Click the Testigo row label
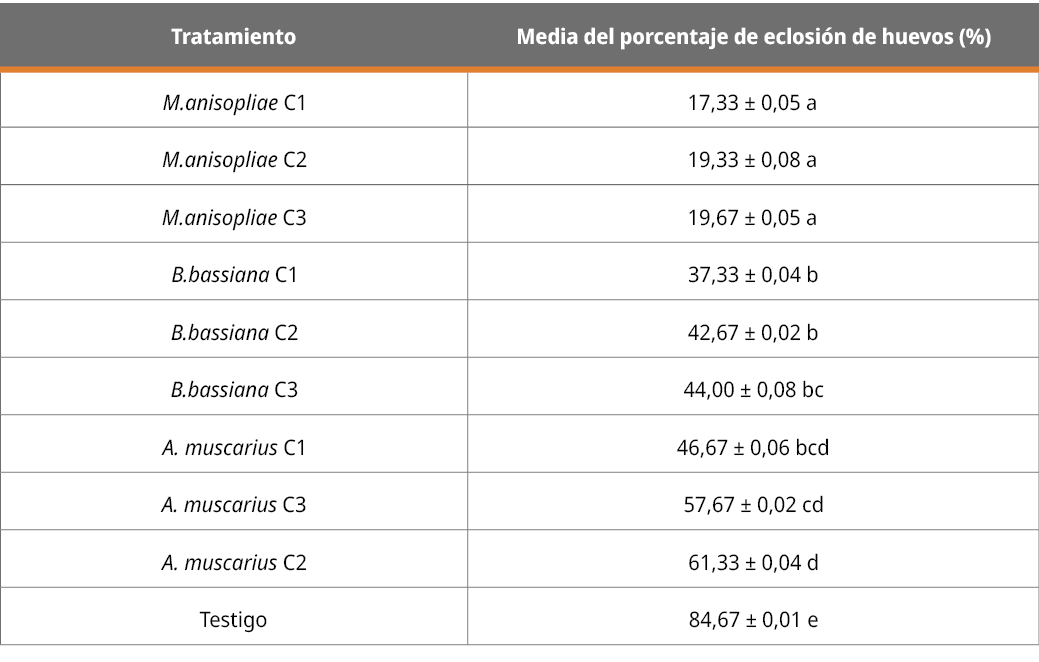Viewport: 1039px width, 662px height. [234, 620]
